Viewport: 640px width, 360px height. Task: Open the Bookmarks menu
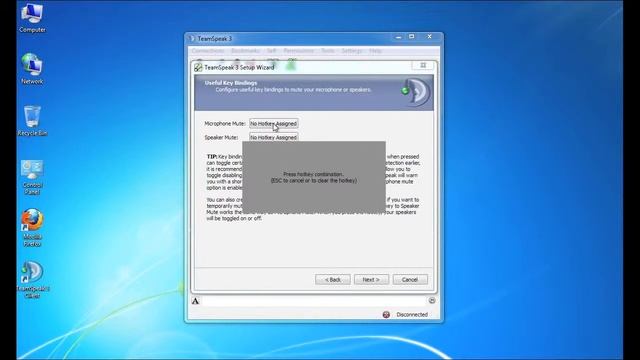245,51
